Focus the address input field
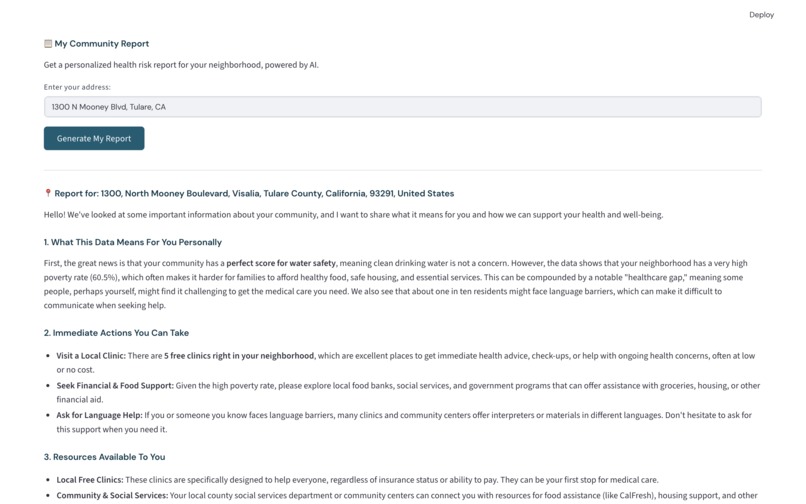 [x=402, y=107]
